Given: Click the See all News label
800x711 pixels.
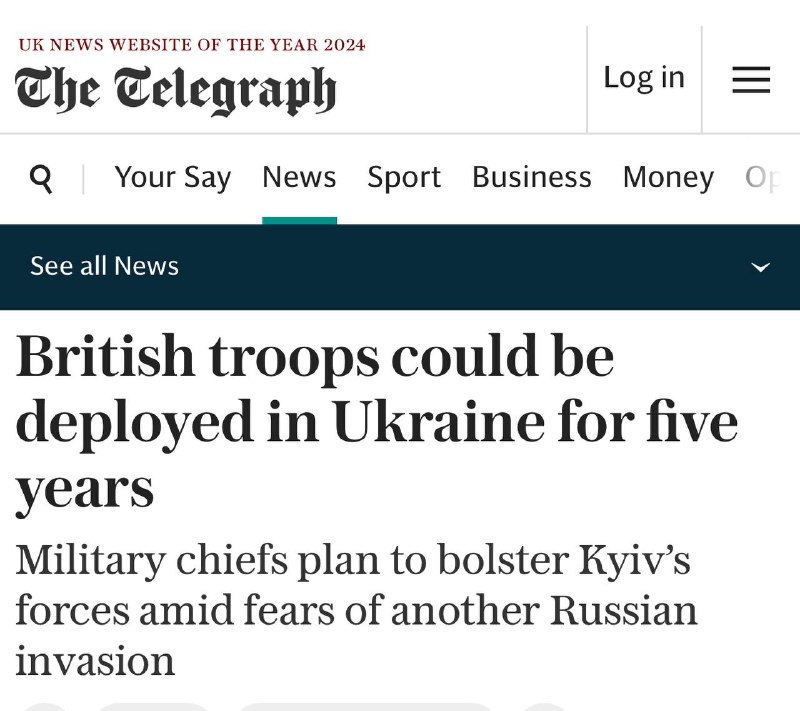Looking at the screenshot, I should pos(105,266).
